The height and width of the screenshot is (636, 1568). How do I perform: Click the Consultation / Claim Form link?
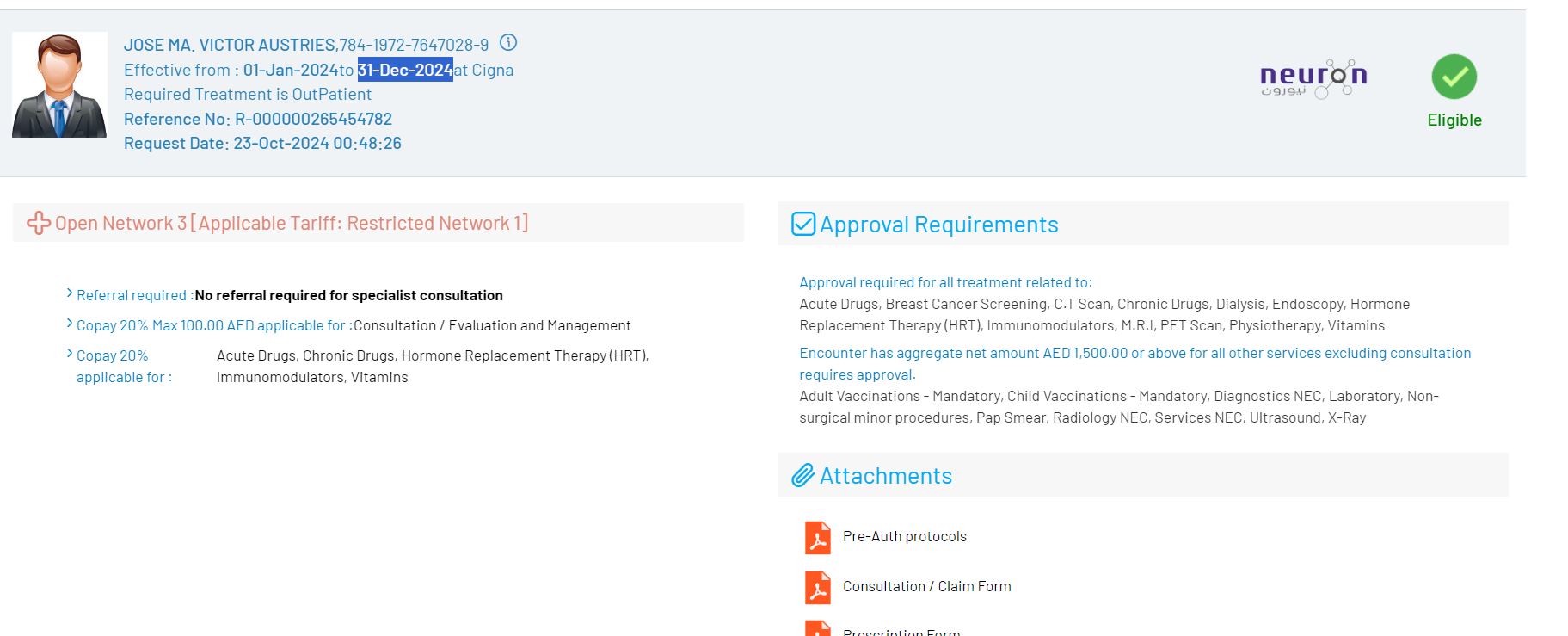[926, 587]
